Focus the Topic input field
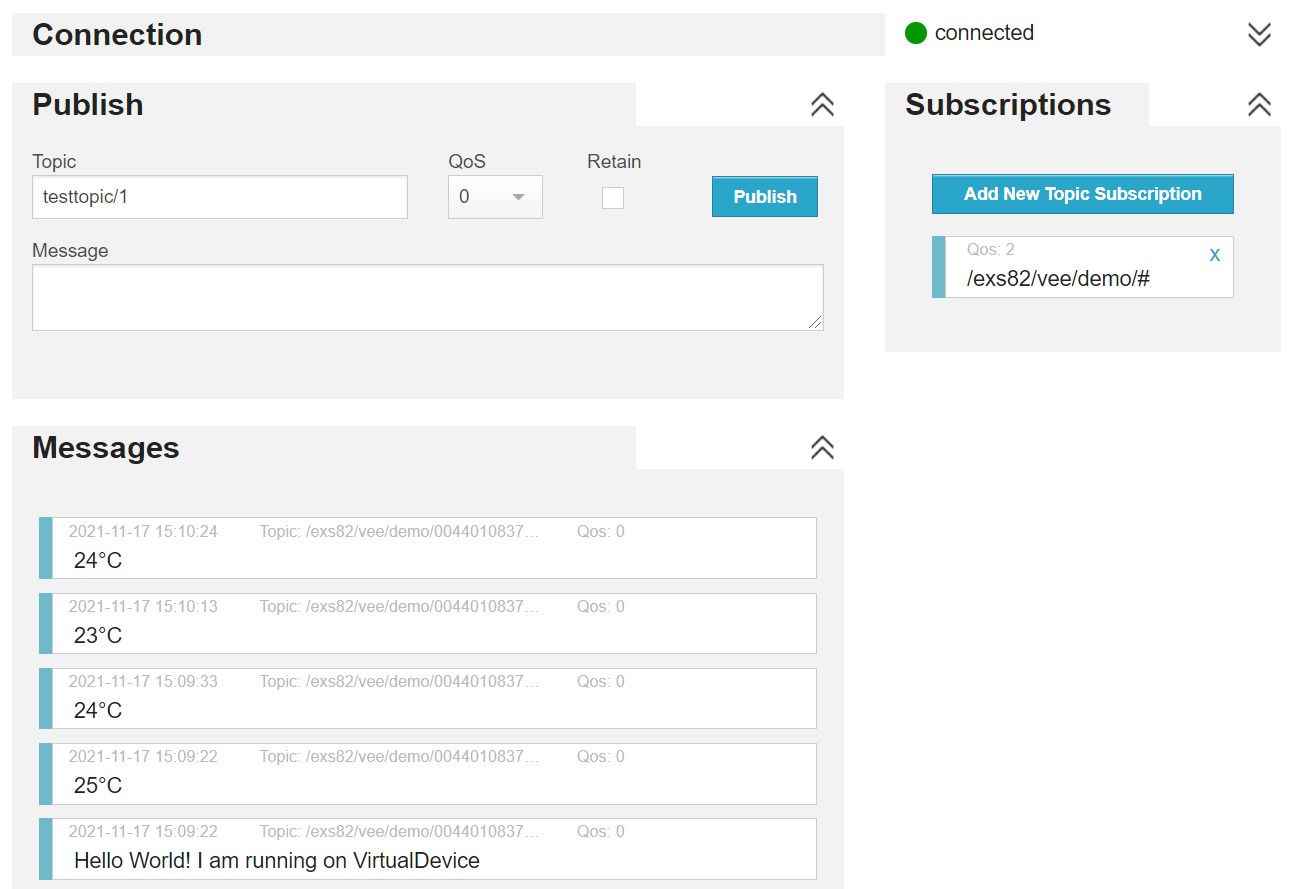This screenshot has height=889, width=1291. coord(220,197)
